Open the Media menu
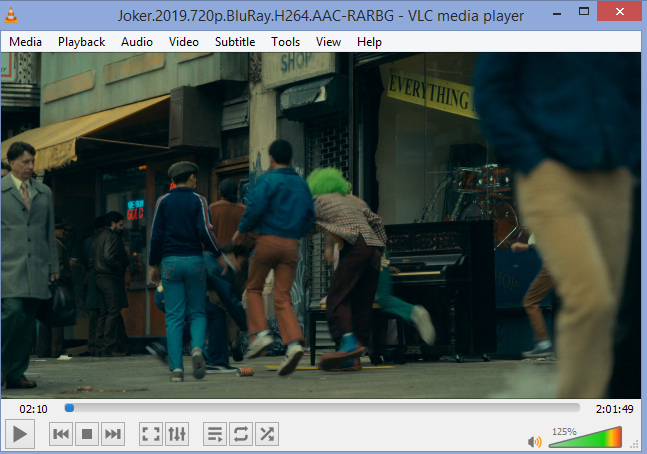This screenshot has height=454, width=647. 26,42
